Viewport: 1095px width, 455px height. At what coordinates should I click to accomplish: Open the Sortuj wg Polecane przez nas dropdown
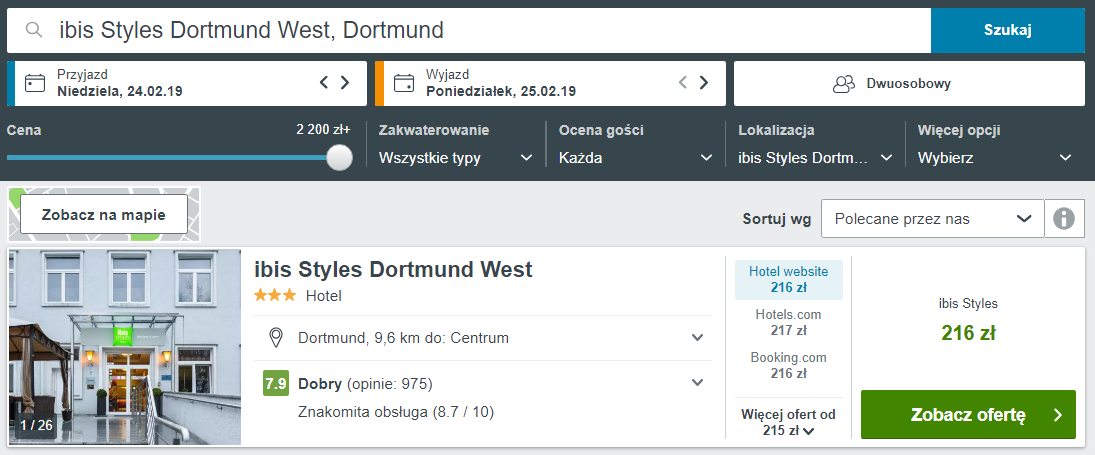[x=932, y=219]
